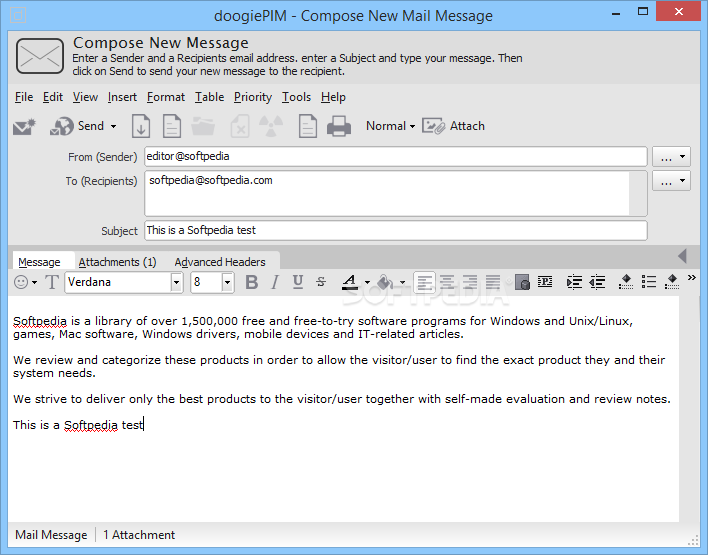Click the font T icon
The image size is (708, 555).
tap(52, 282)
